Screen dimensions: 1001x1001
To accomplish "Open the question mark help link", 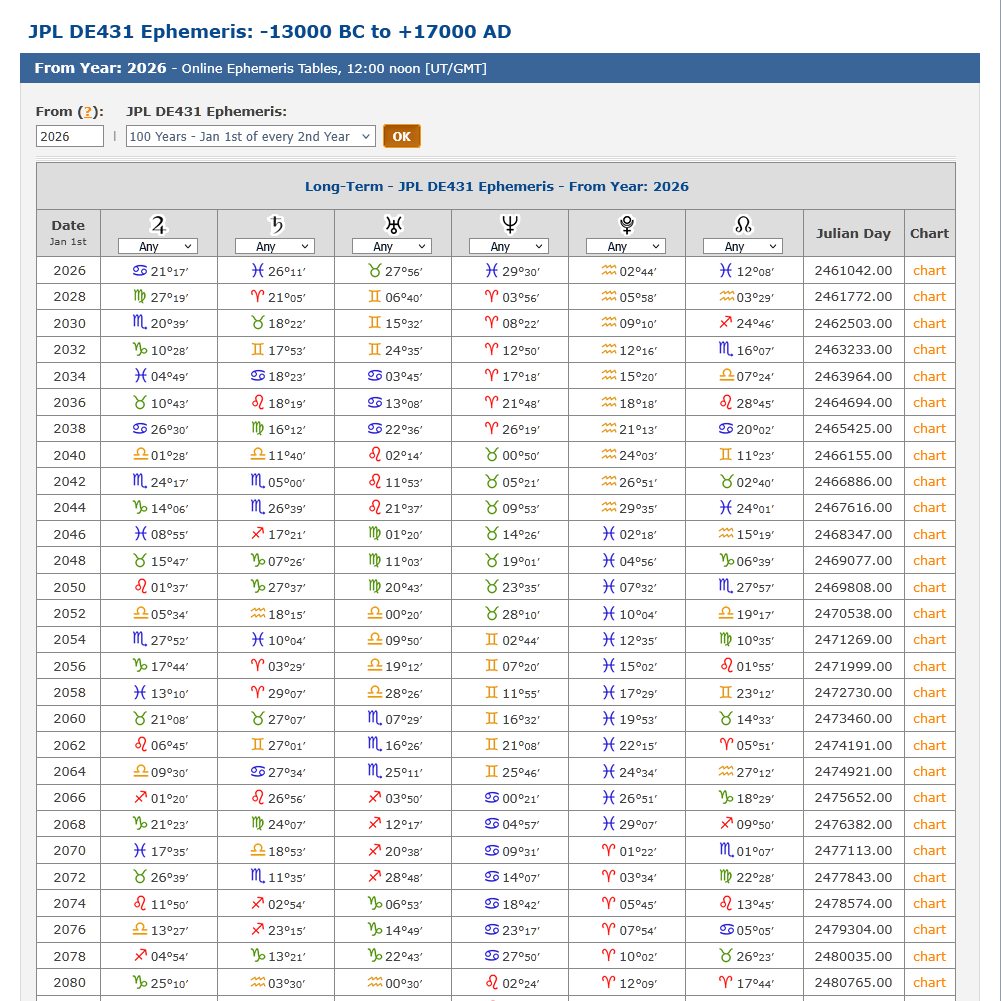I will pyautogui.click(x=88, y=112).
